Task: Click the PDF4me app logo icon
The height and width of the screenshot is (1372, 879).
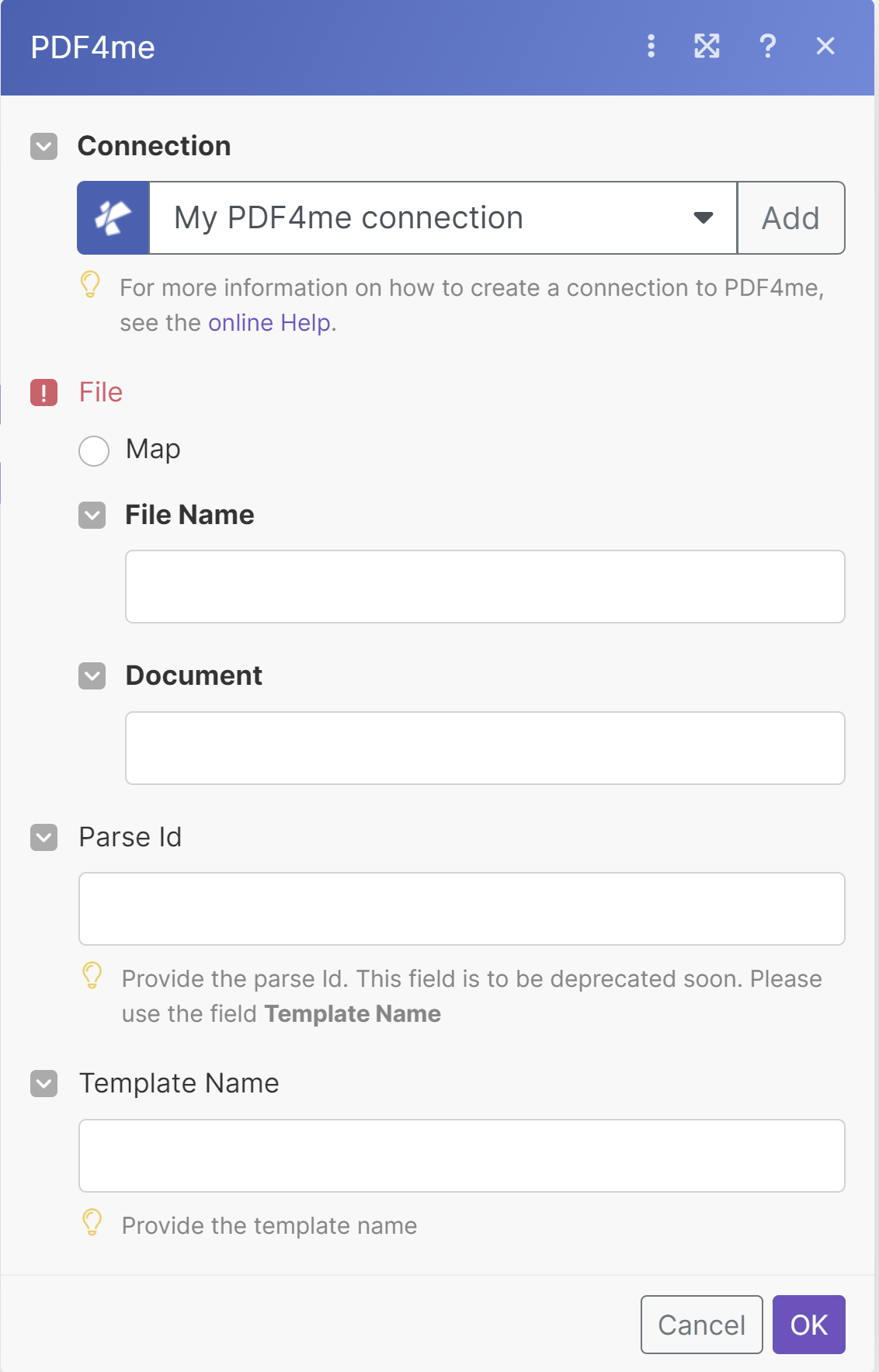Action: tap(113, 218)
